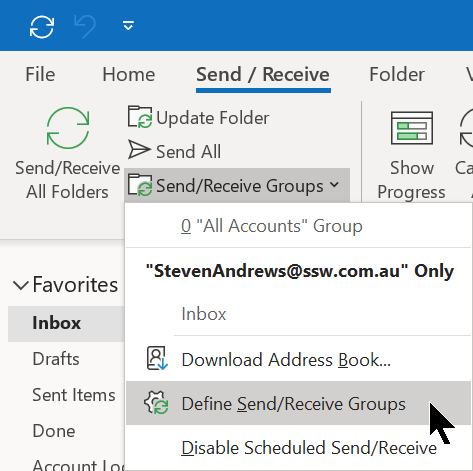Open the Sent Items folder
Screen dimensions: 473x471
(x=74, y=395)
